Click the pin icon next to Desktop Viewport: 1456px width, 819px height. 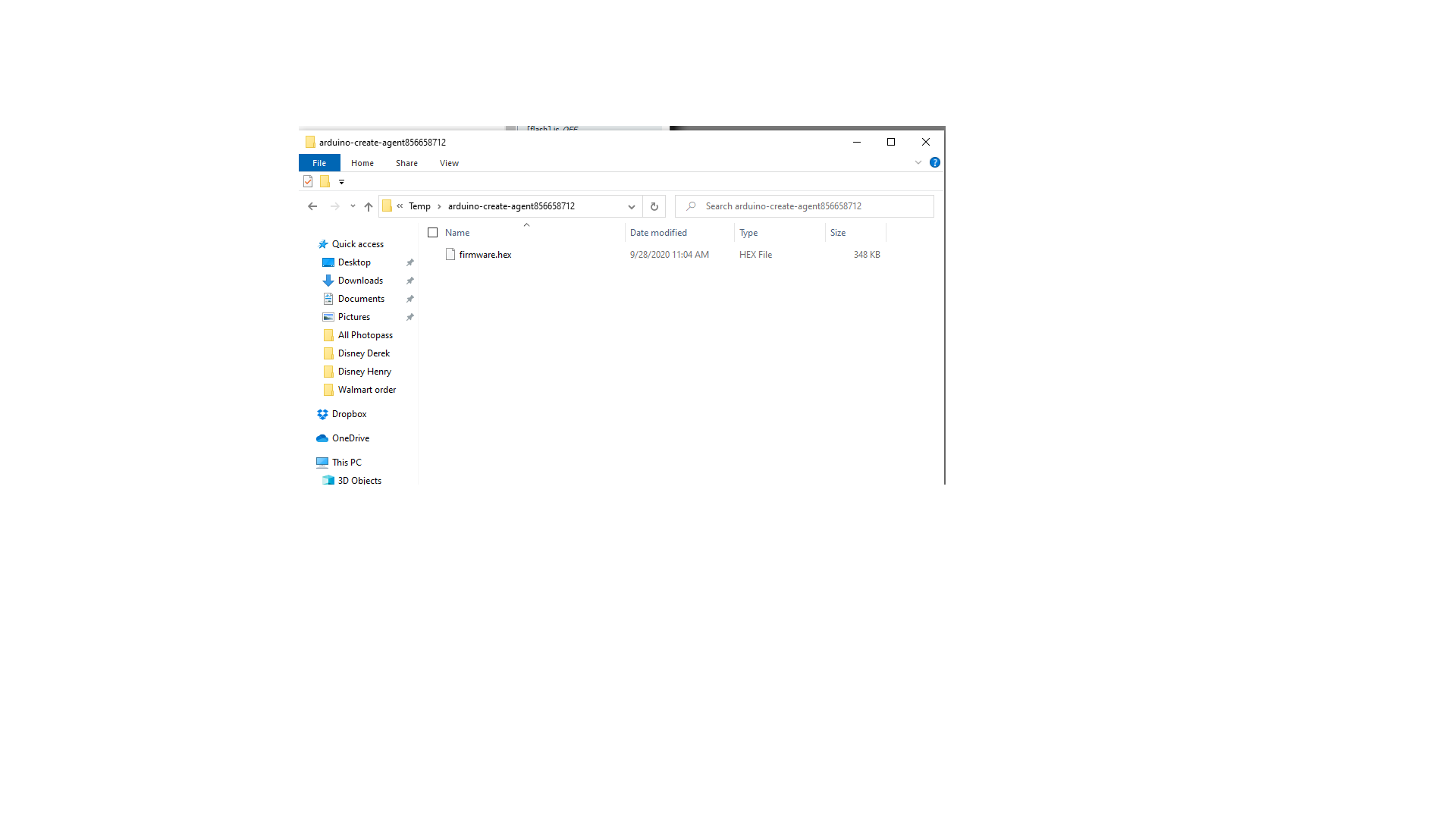[x=410, y=262]
